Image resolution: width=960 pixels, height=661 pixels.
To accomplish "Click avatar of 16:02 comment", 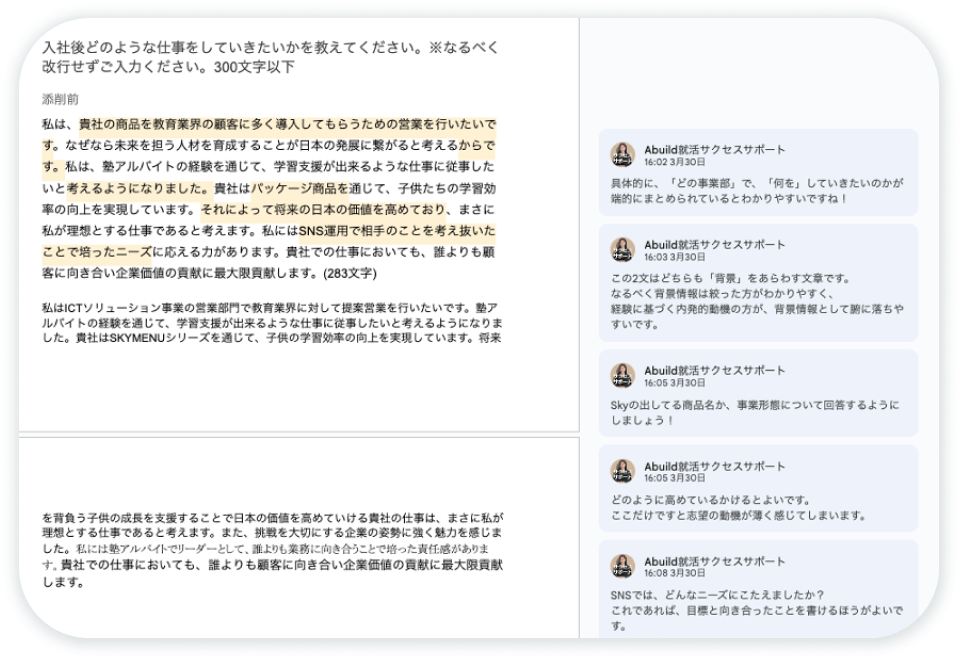I will pos(623,155).
